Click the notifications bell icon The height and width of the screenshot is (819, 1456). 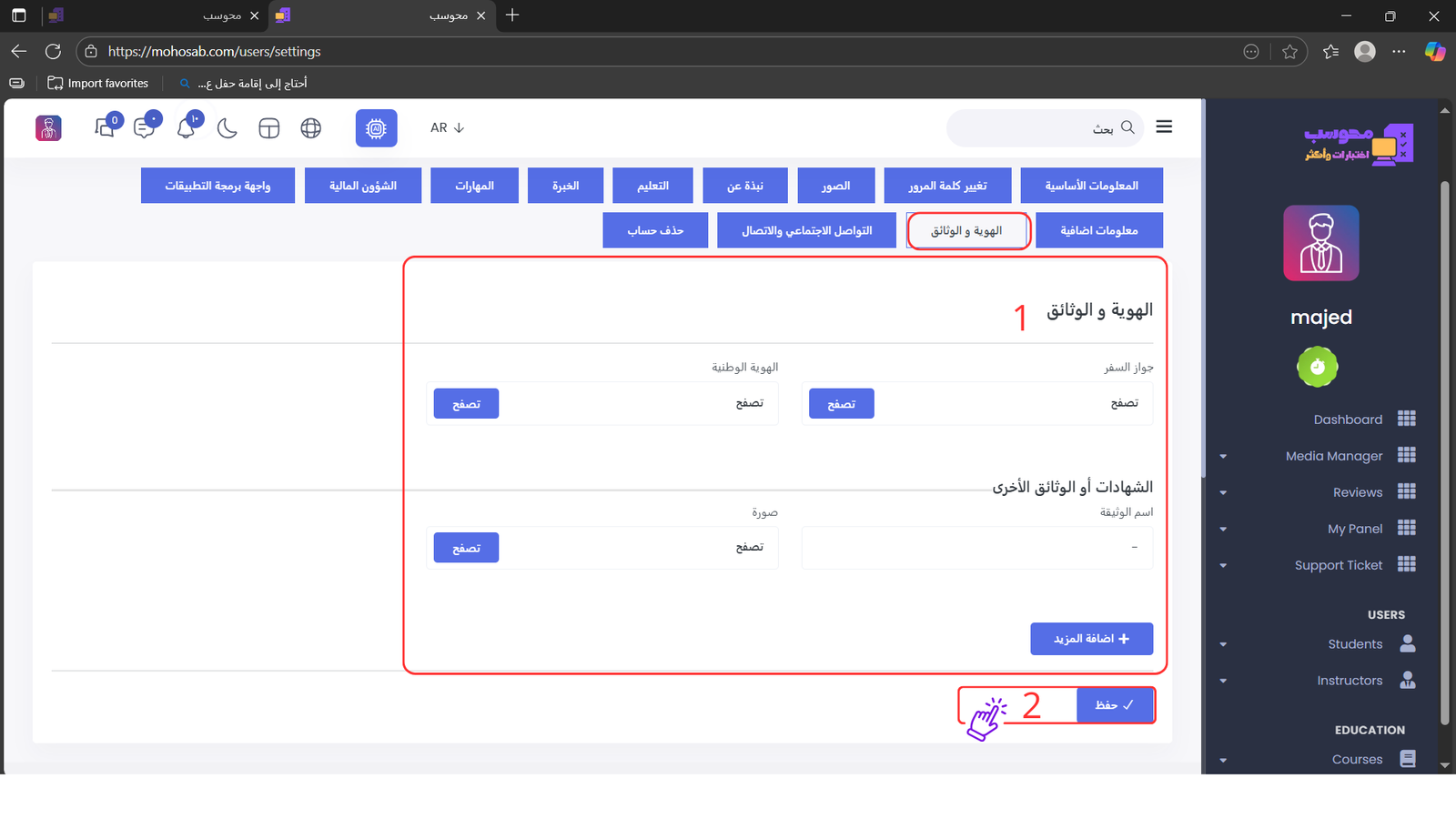[187, 127]
